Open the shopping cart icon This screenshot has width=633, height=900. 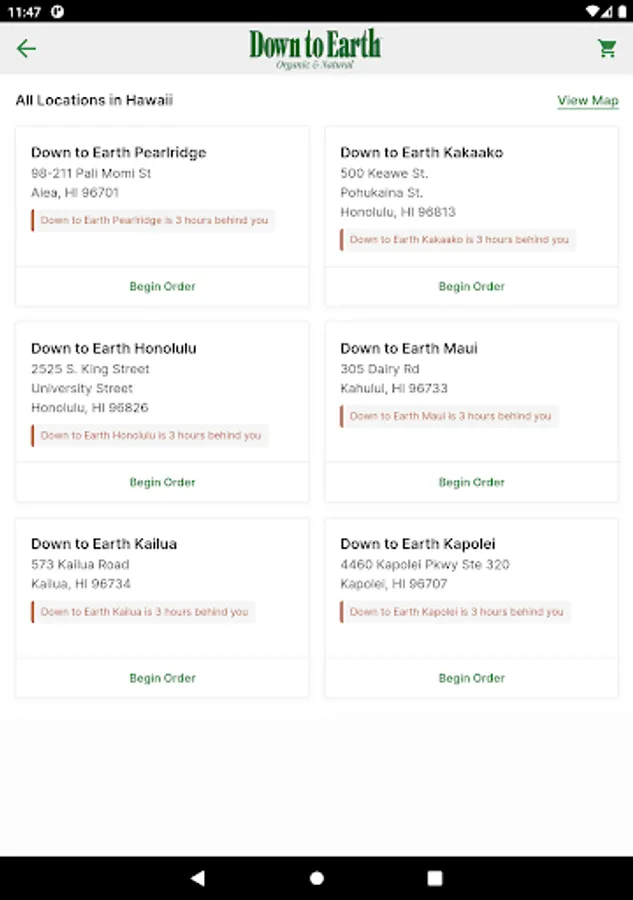pos(607,48)
